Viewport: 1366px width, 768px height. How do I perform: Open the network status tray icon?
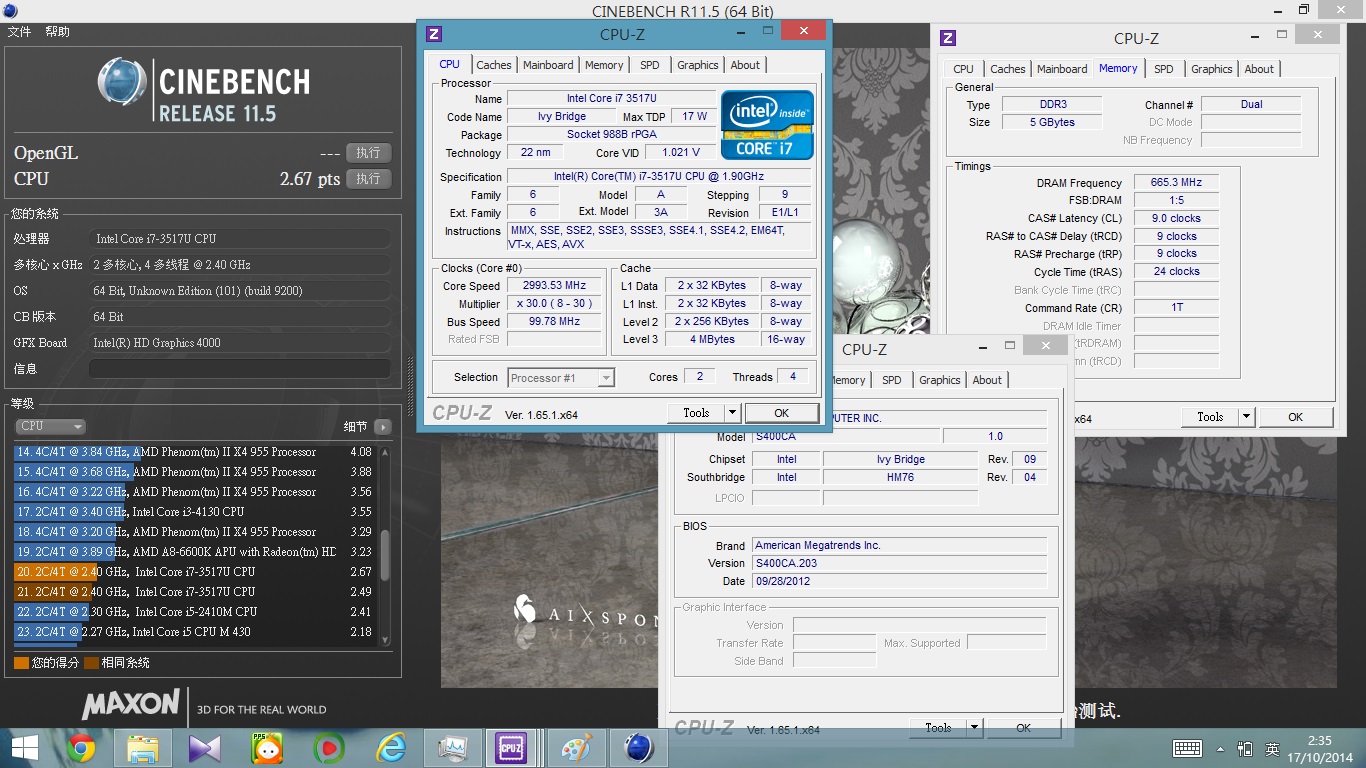tap(1245, 748)
